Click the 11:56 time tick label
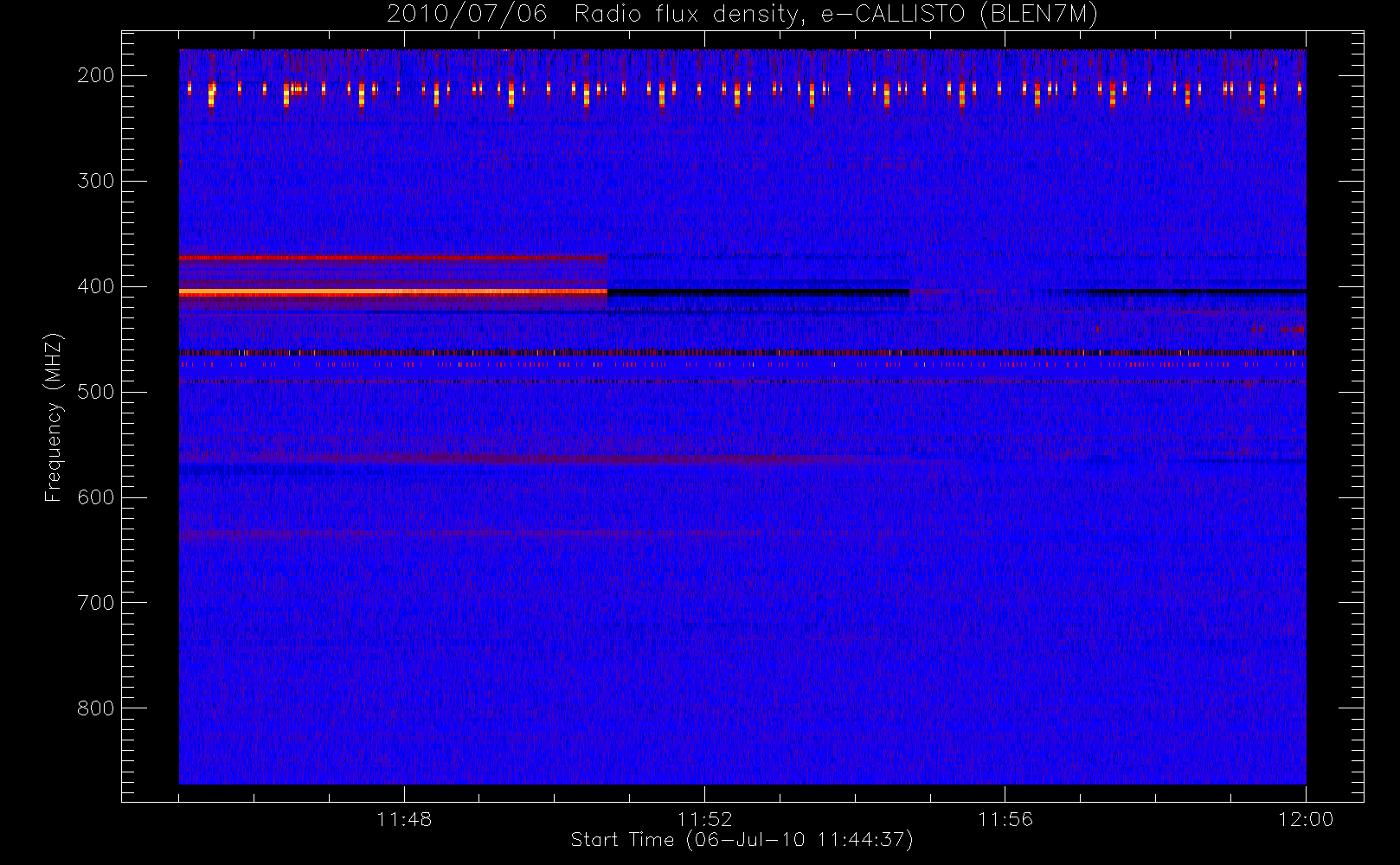1400x865 pixels. click(x=1005, y=819)
